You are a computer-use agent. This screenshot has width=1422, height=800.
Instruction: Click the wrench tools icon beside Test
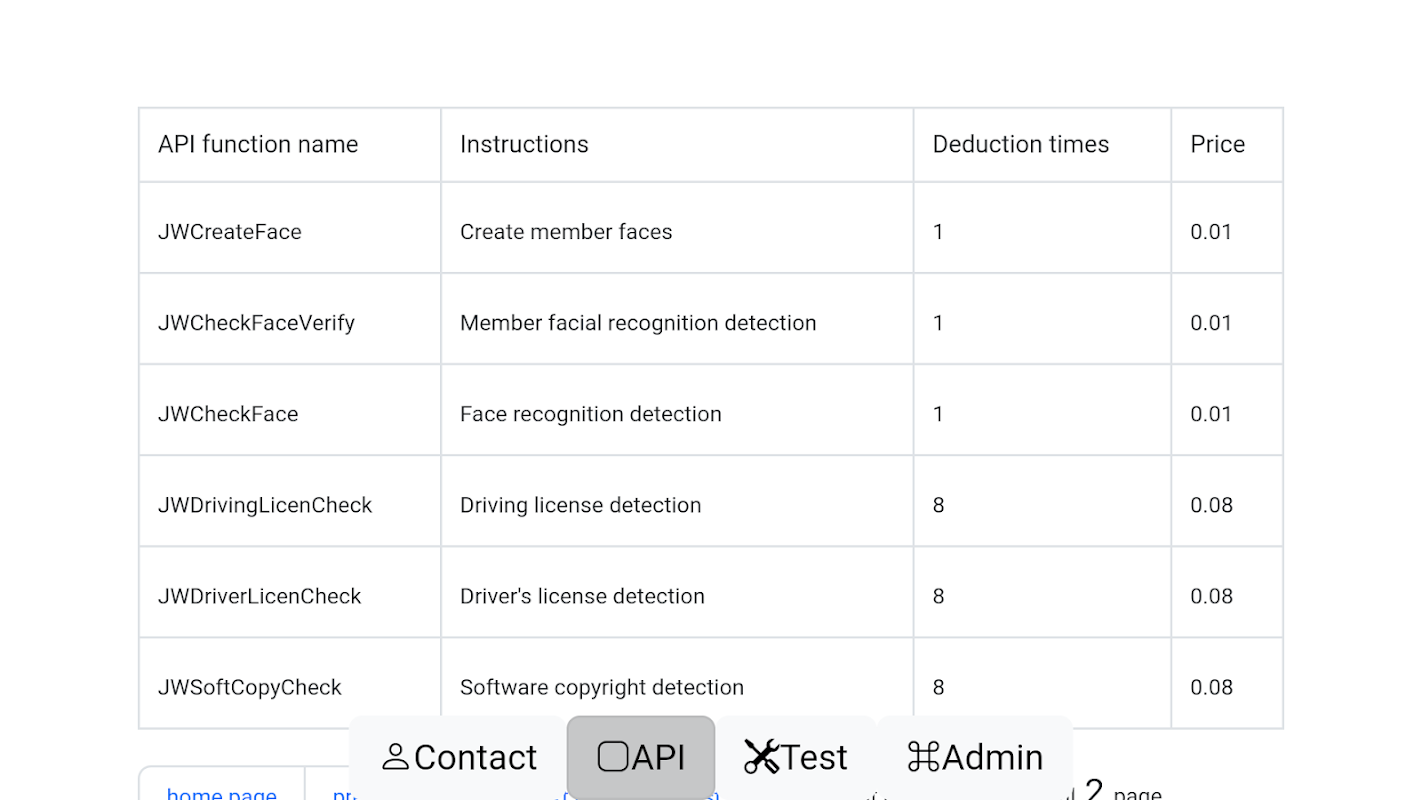coord(761,757)
